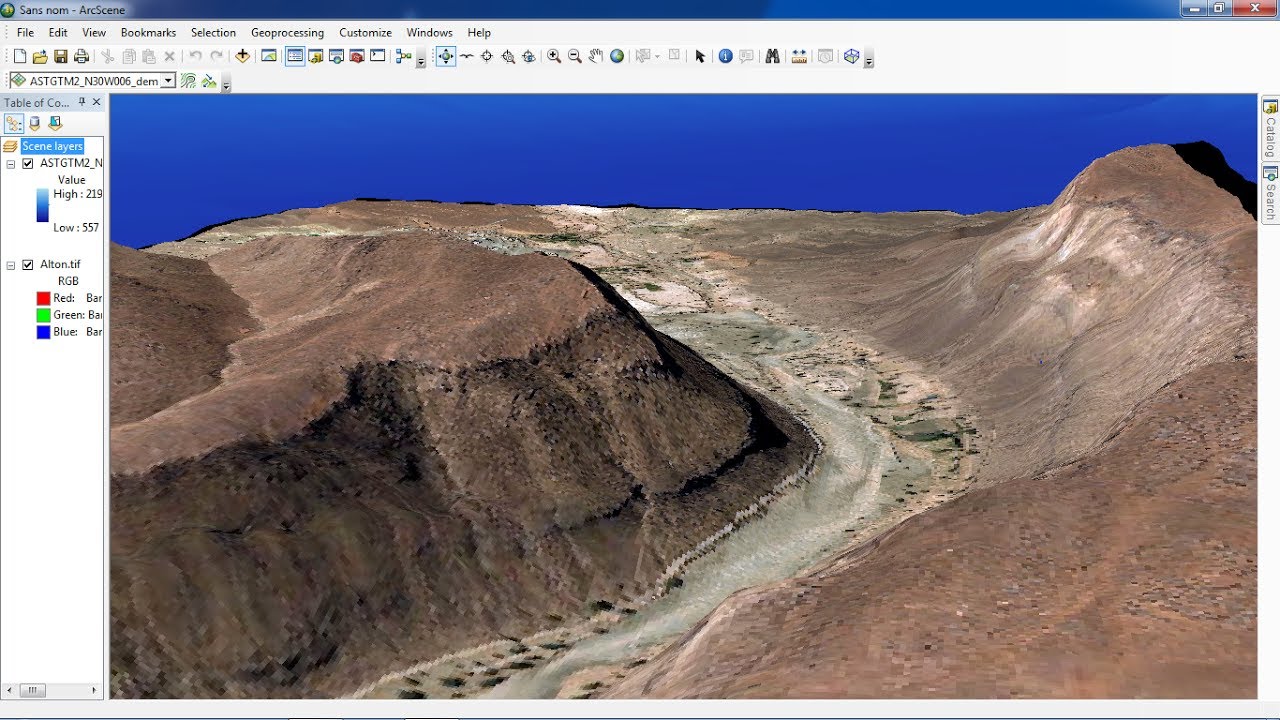
Task: Open the Catalog window toolbar icon
Action: pos(316,56)
